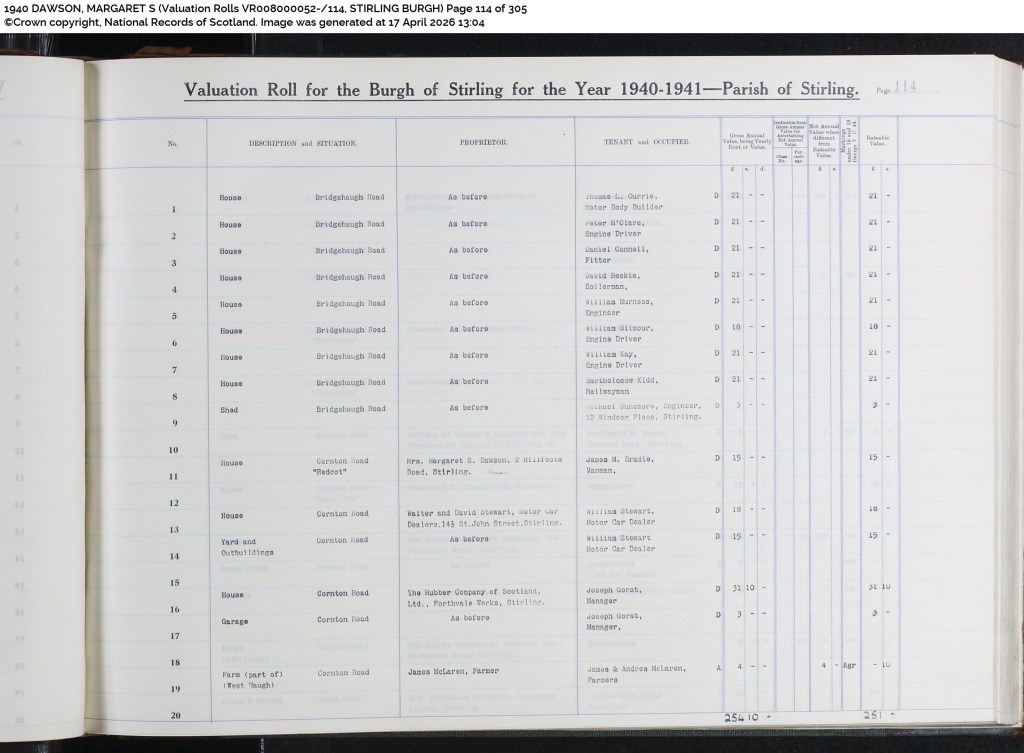This screenshot has height=753, width=1024.
Task: Click the Rateable Value column header
Action: click(x=878, y=140)
